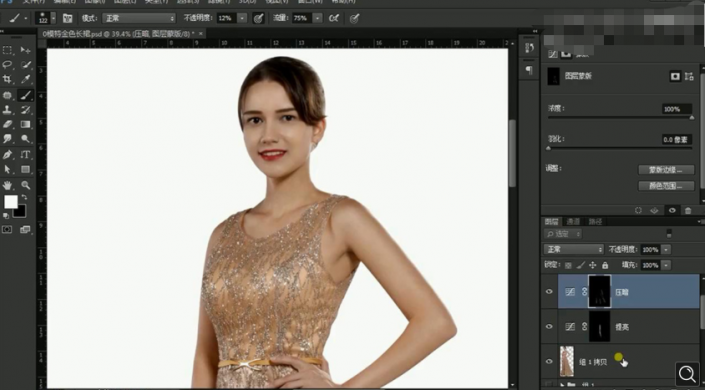Add a vector mask in Properties
705x390 pixels.
tap(689, 76)
